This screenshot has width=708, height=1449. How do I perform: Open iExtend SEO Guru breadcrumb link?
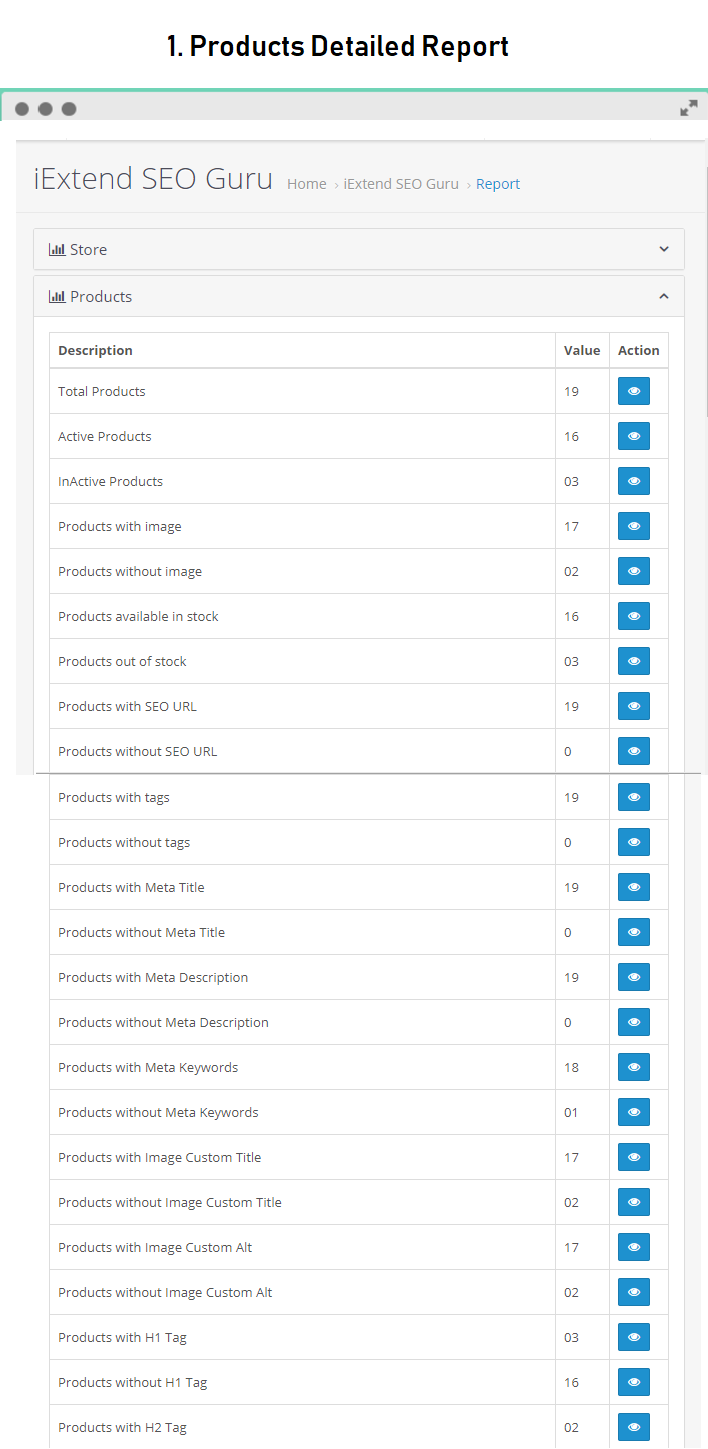pos(401,184)
